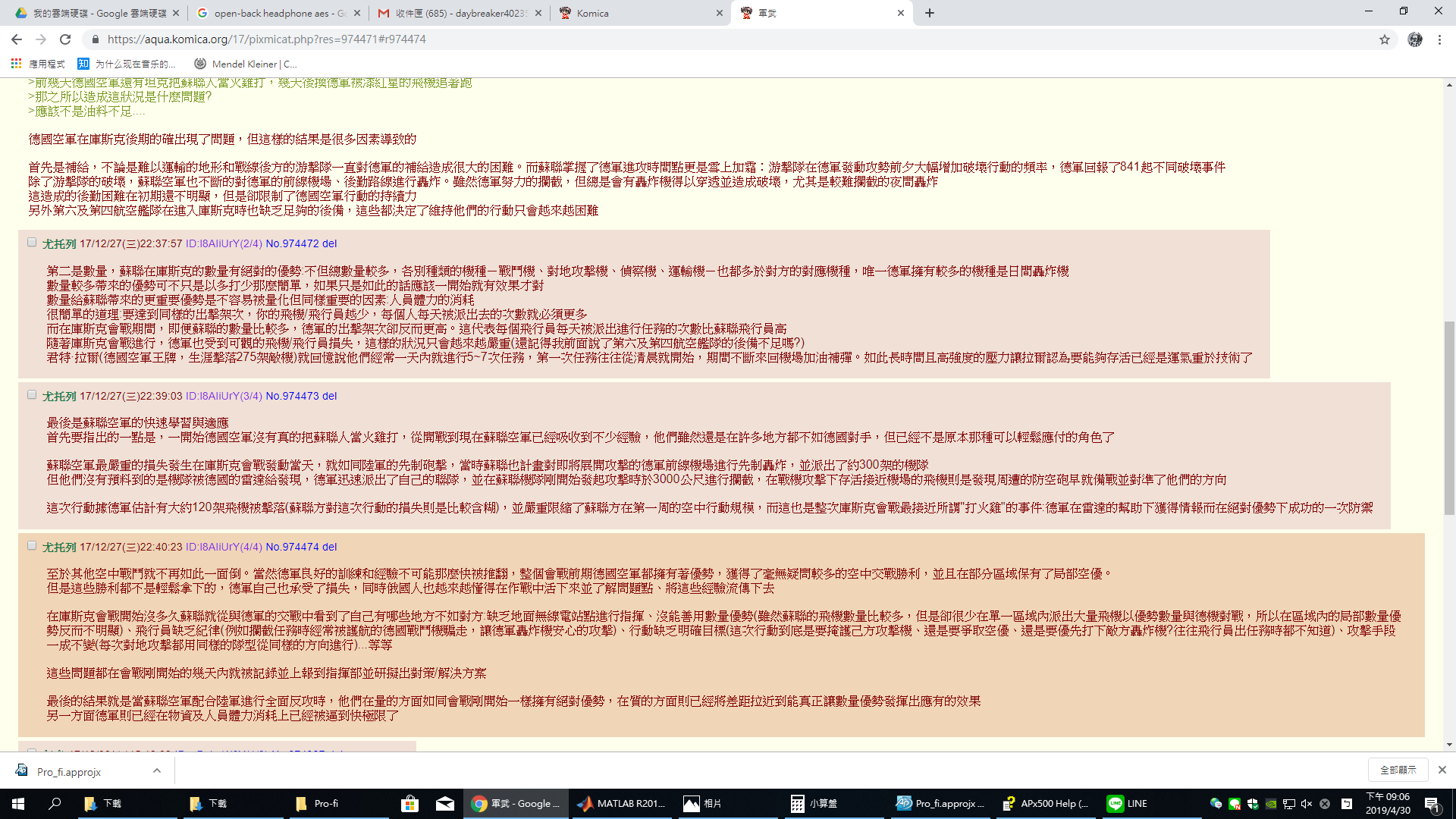Screen dimensions: 1456x819
Task: Close the downloads bar
Action: point(1442,770)
